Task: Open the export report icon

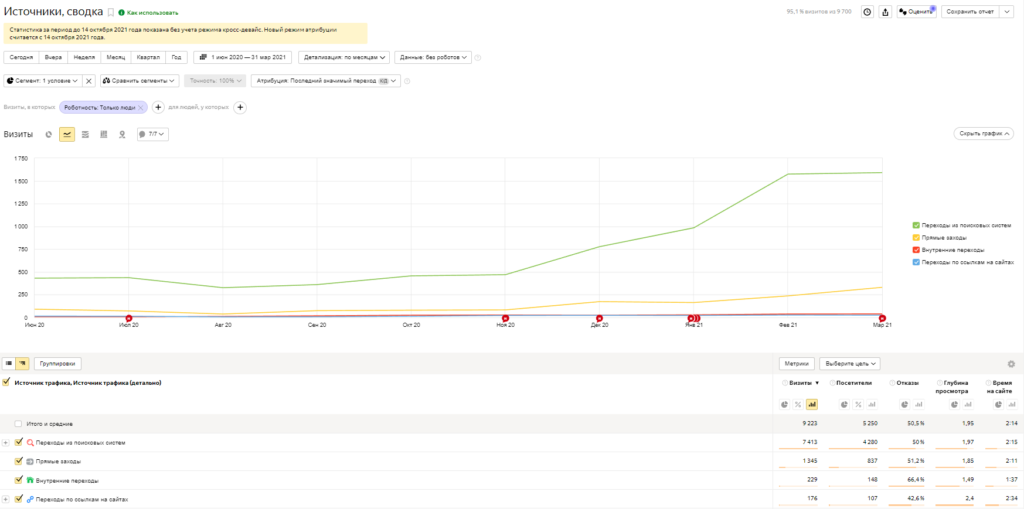Action: [886, 12]
